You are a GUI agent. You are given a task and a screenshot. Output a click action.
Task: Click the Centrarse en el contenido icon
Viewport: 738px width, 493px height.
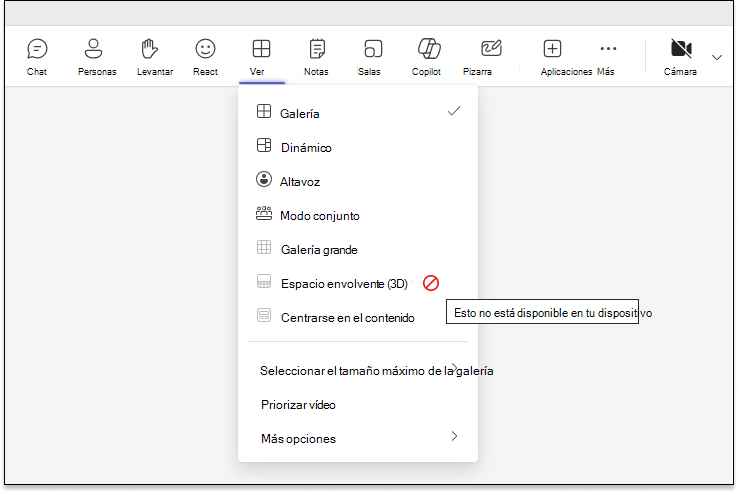(x=264, y=315)
